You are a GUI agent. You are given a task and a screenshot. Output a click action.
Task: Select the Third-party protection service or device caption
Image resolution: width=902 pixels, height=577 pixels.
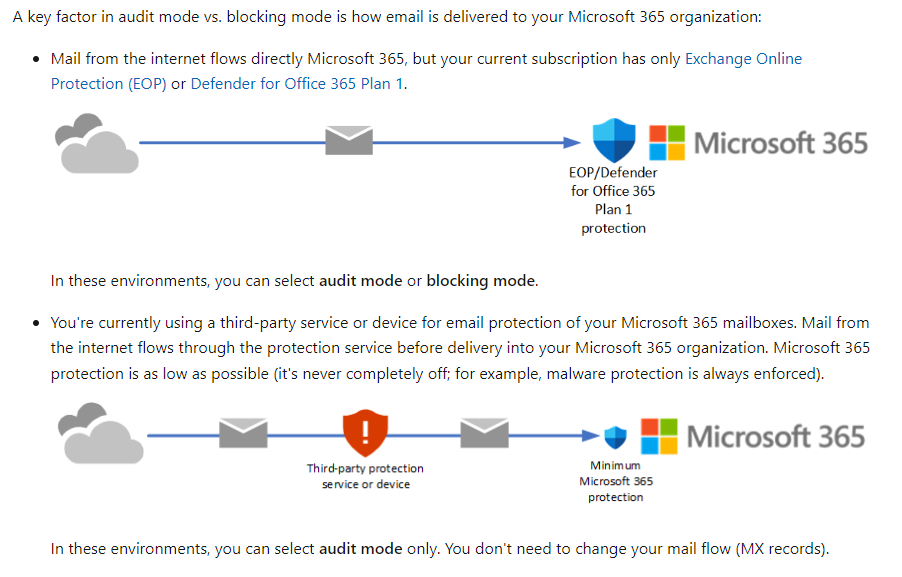coord(365,476)
